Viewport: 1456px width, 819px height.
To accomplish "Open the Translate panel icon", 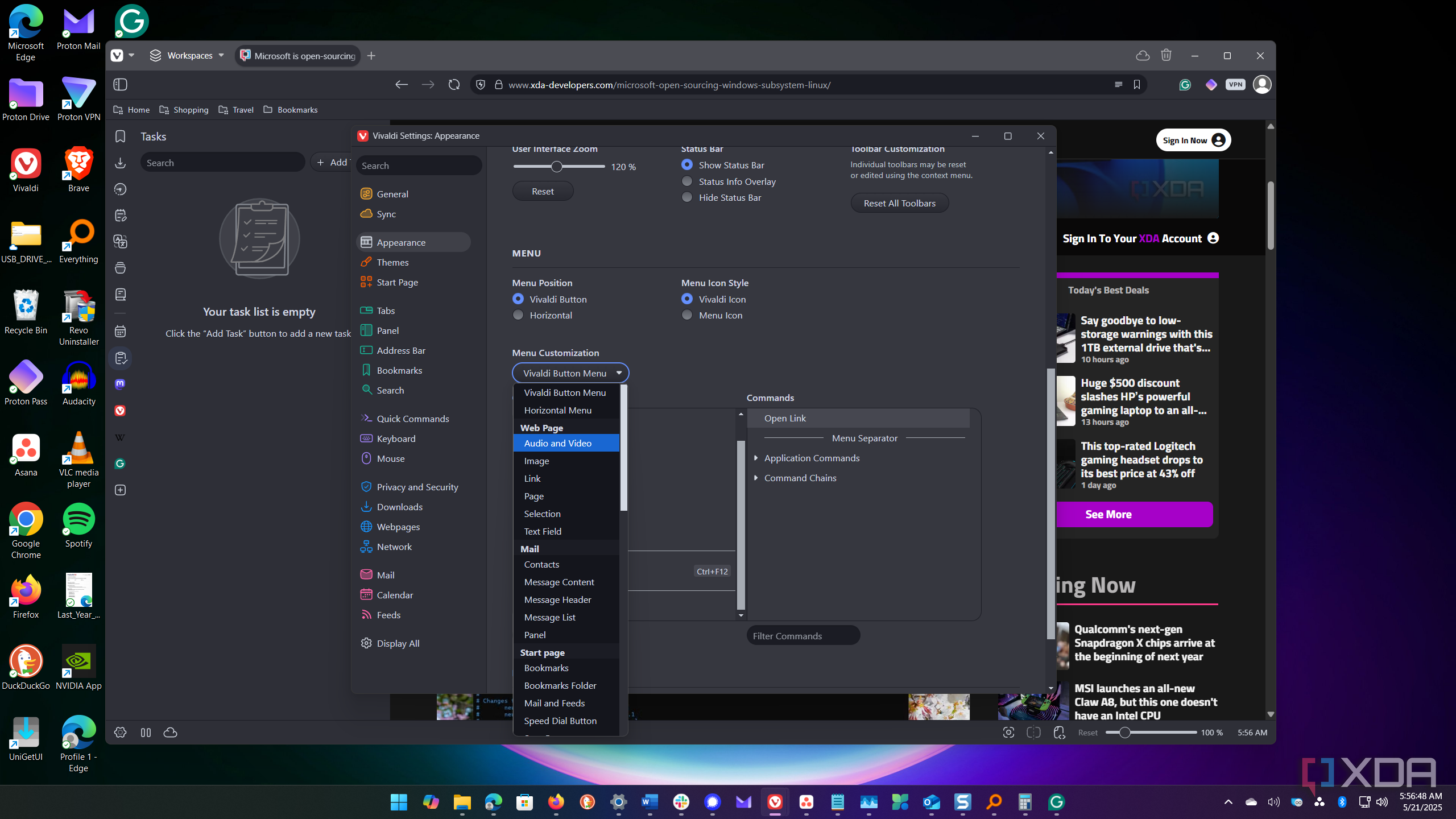I will point(120,242).
